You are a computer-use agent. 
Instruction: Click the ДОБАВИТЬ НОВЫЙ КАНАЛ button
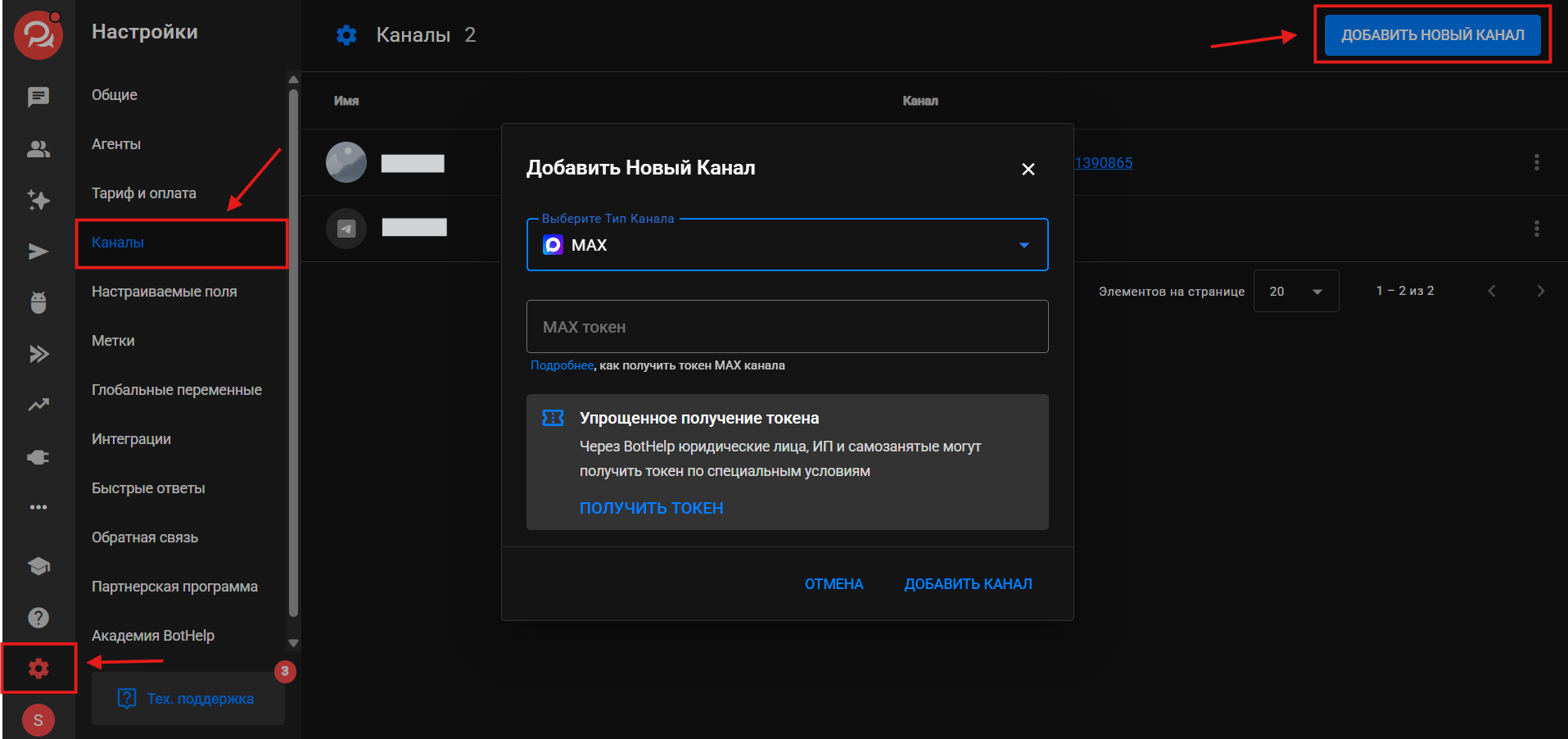point(1433,35)
